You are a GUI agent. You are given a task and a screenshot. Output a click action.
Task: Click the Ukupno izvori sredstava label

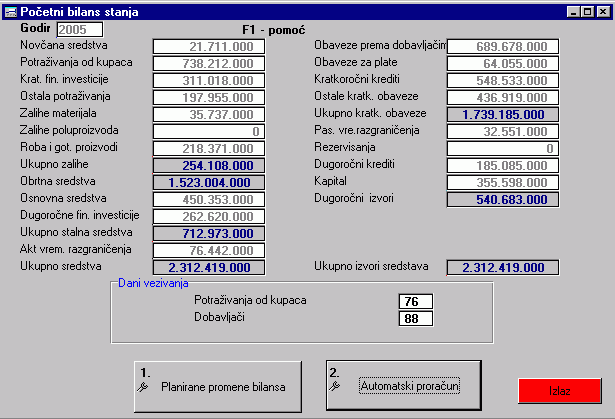click(371, 266)
